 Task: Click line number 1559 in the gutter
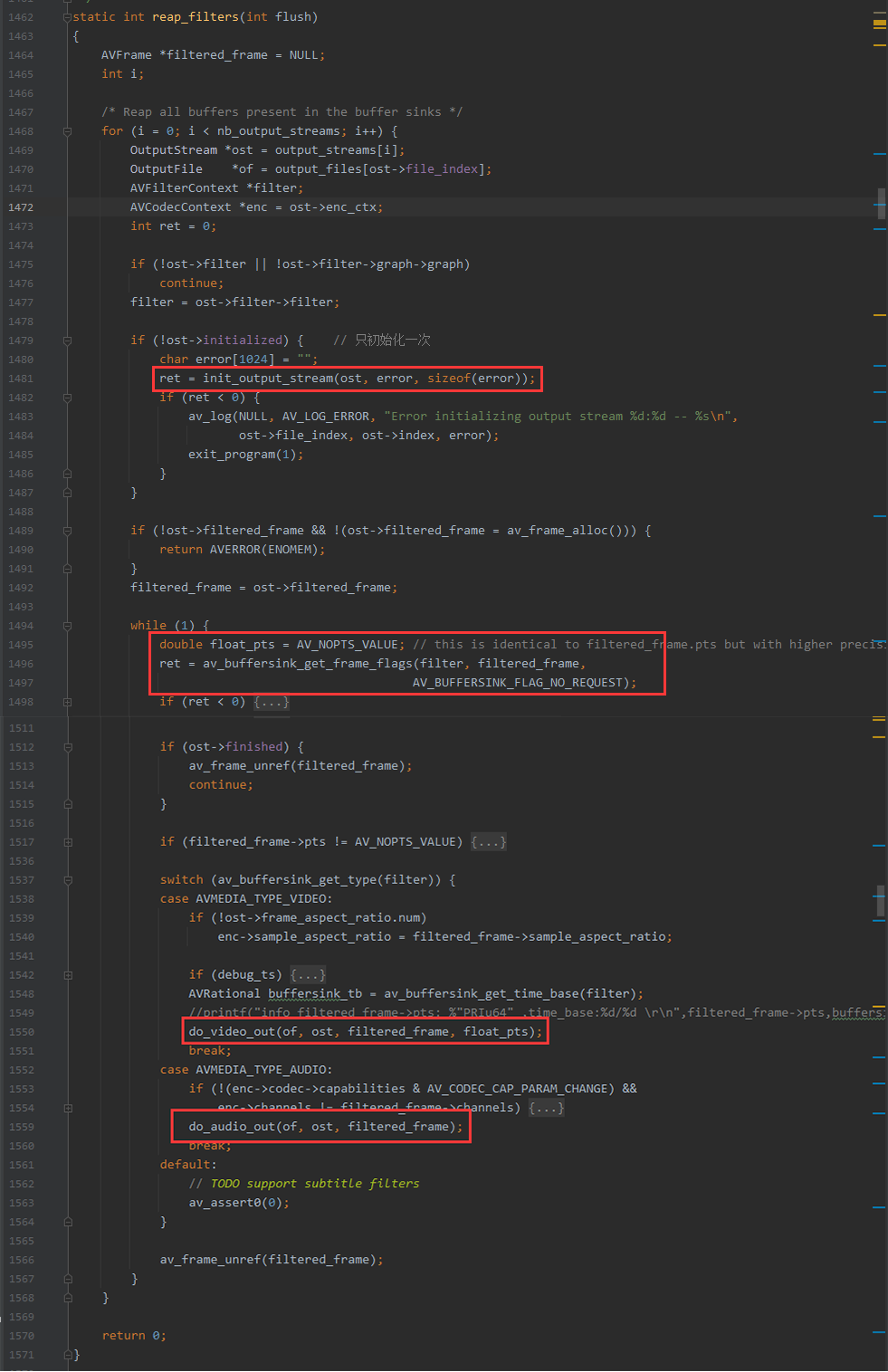(21, 1127)
